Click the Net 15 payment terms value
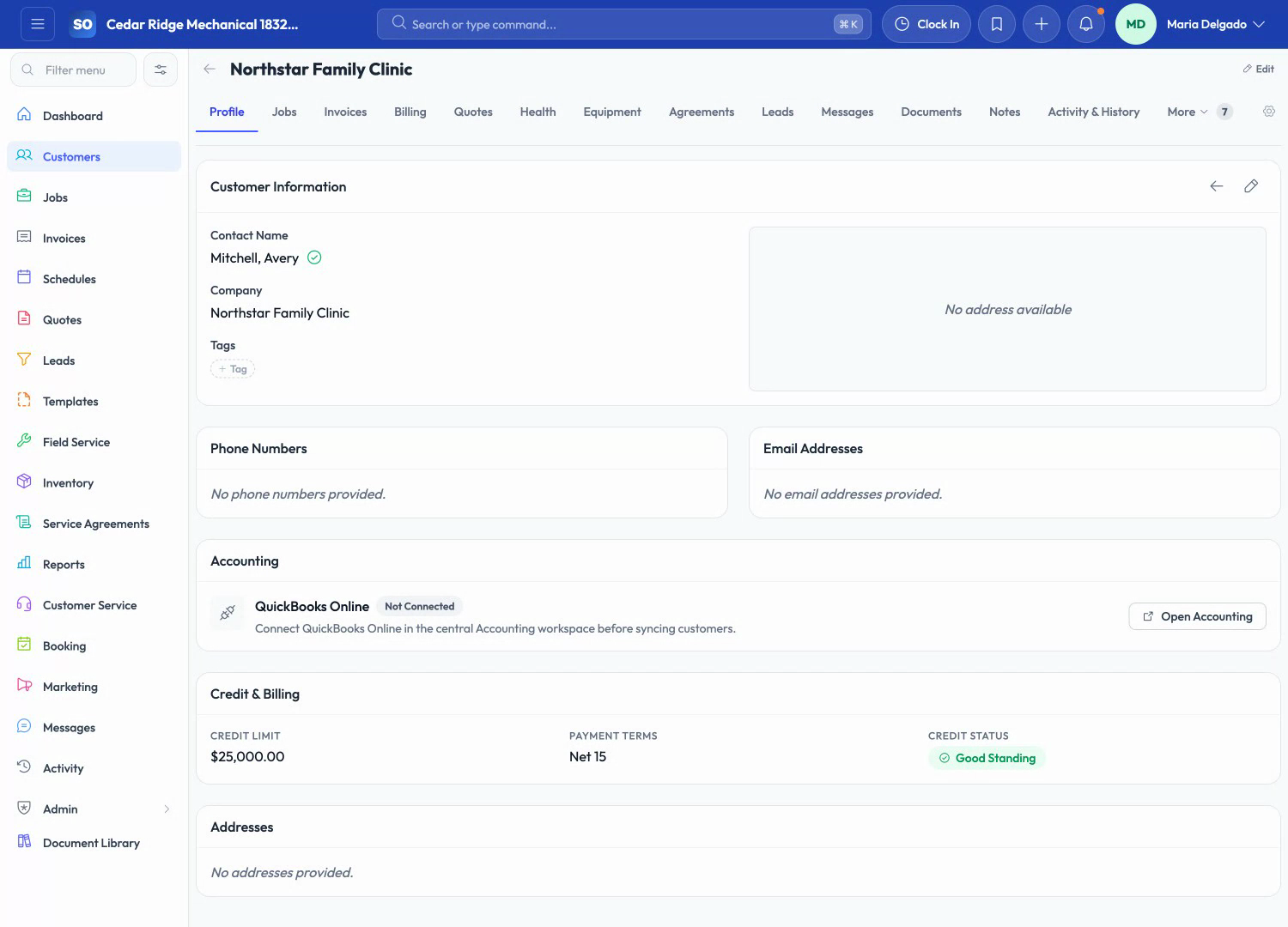The width and height of the screenshot is (1288, 927). coord(587,756)
